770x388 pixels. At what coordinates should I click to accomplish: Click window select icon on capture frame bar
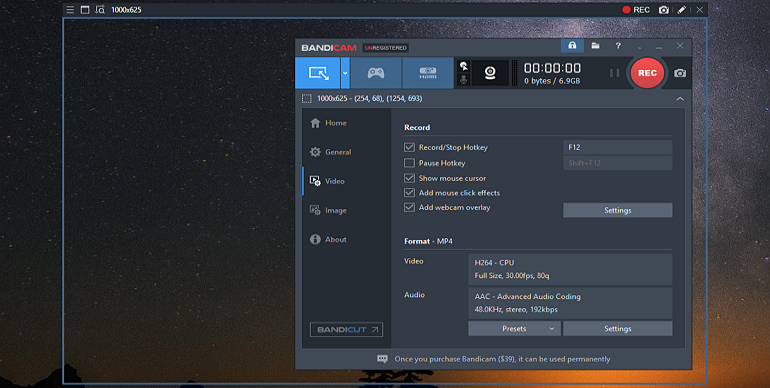[85, 10]
